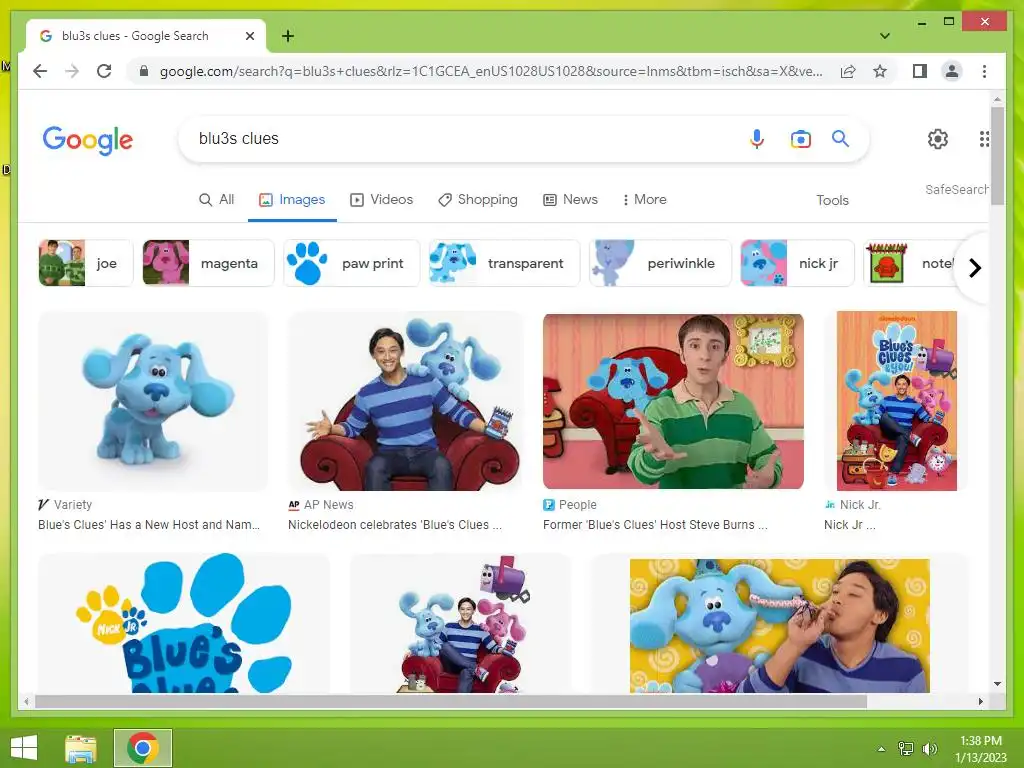Viewport: 1024px width, 768px height.
Task: View site info via padlock icon
Action: click(144, 71)
